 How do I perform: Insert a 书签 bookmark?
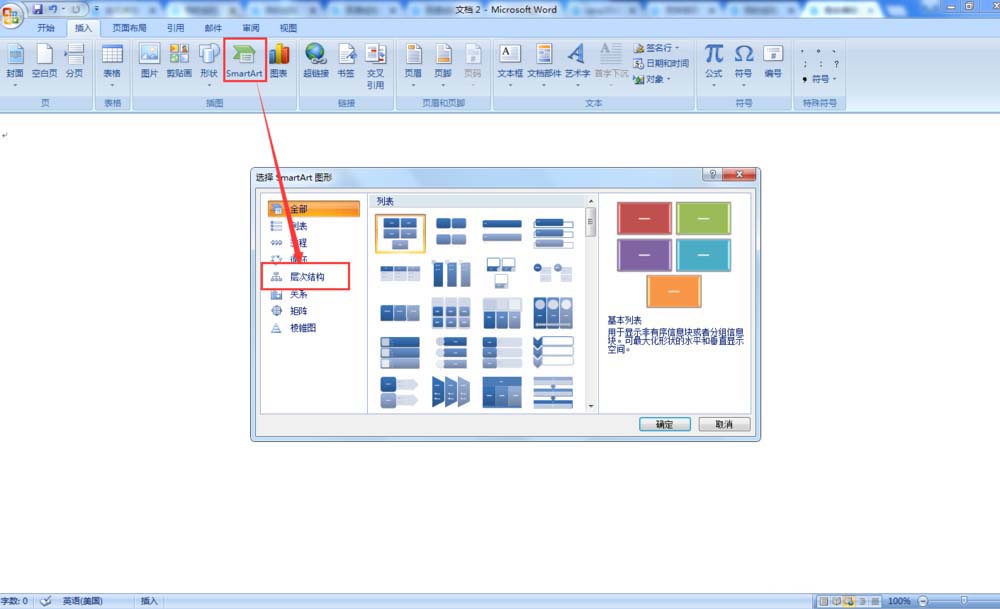(x=346, y=62)
